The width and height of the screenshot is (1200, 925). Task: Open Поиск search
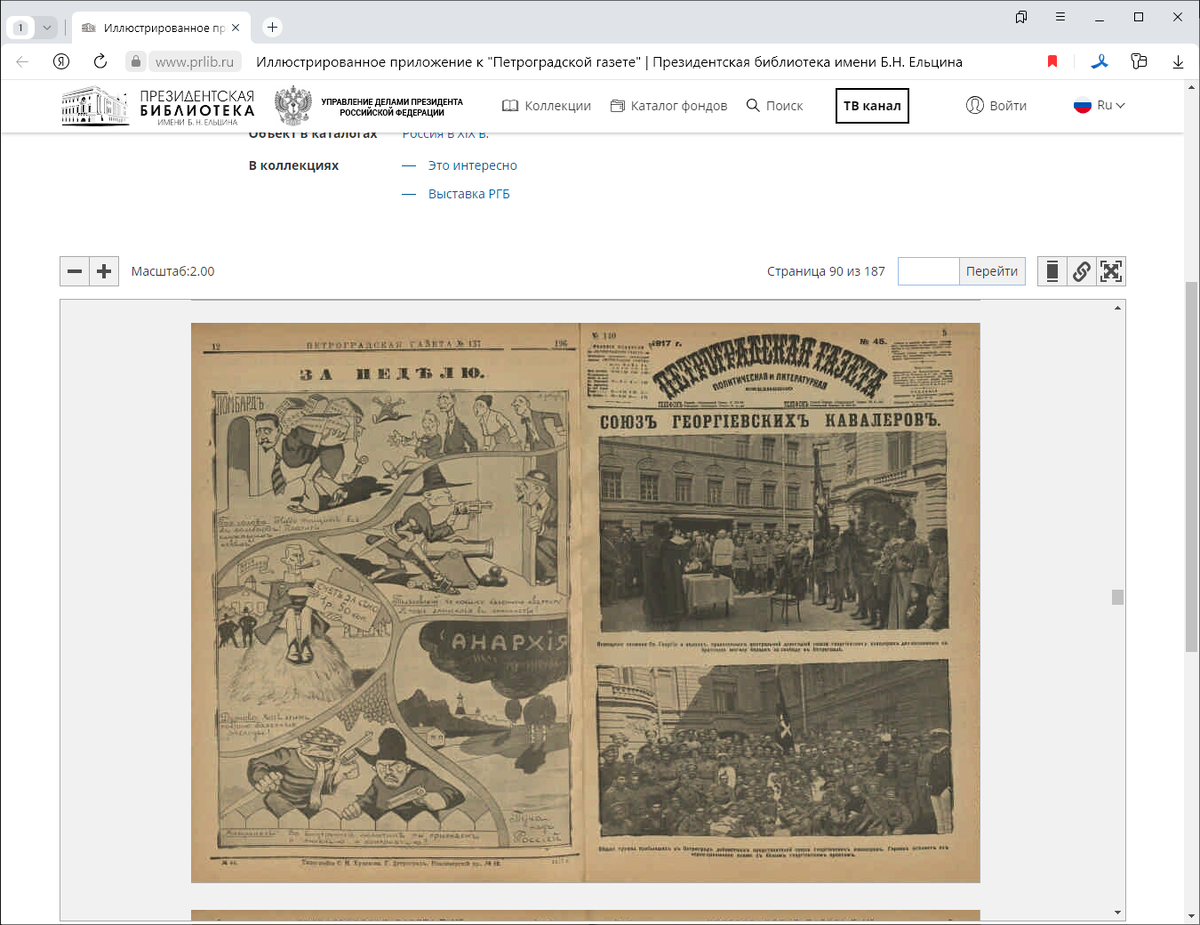[x=774, y=105]
